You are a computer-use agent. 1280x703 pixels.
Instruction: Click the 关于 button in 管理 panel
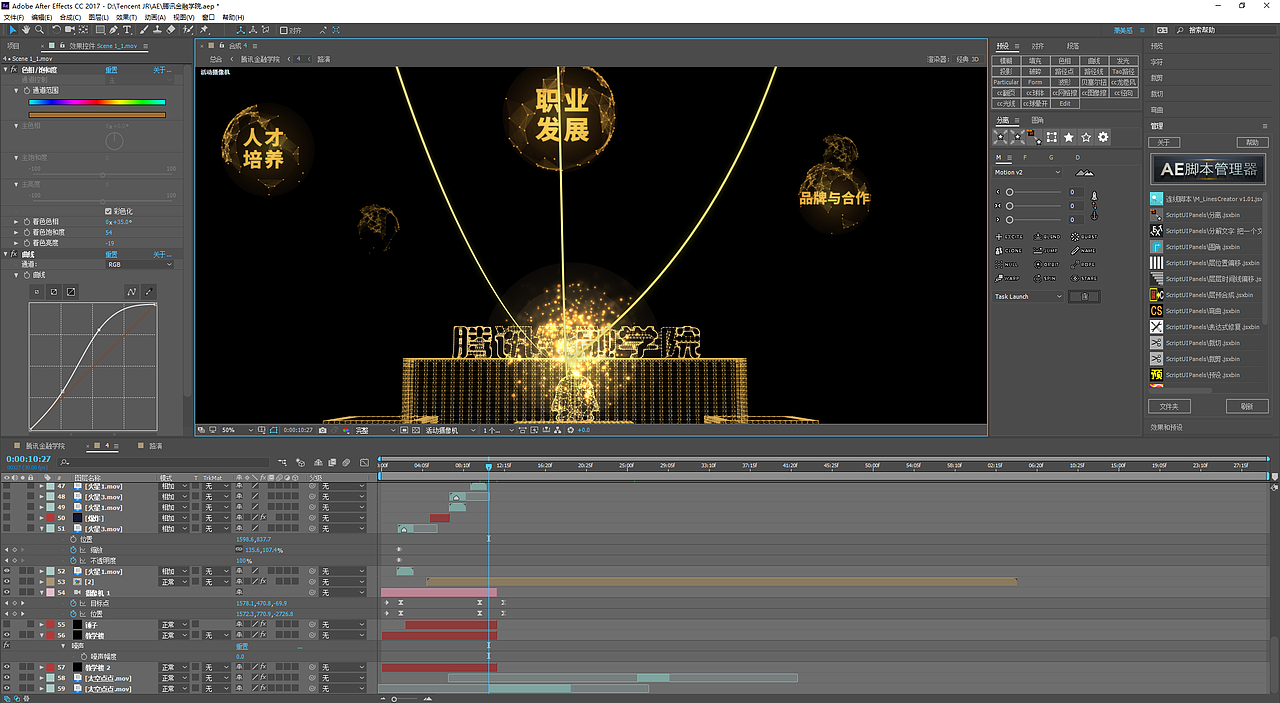coord(1166,142)
